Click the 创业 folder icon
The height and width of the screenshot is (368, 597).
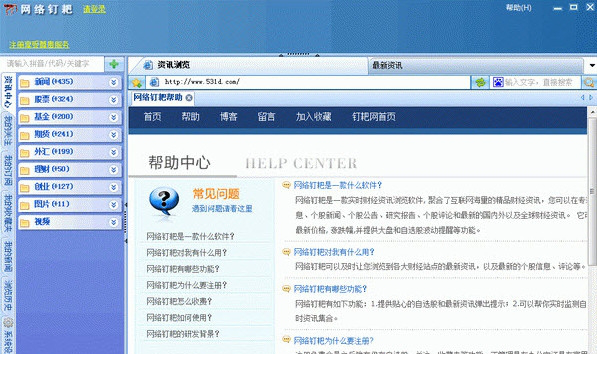tap(25, 188)
